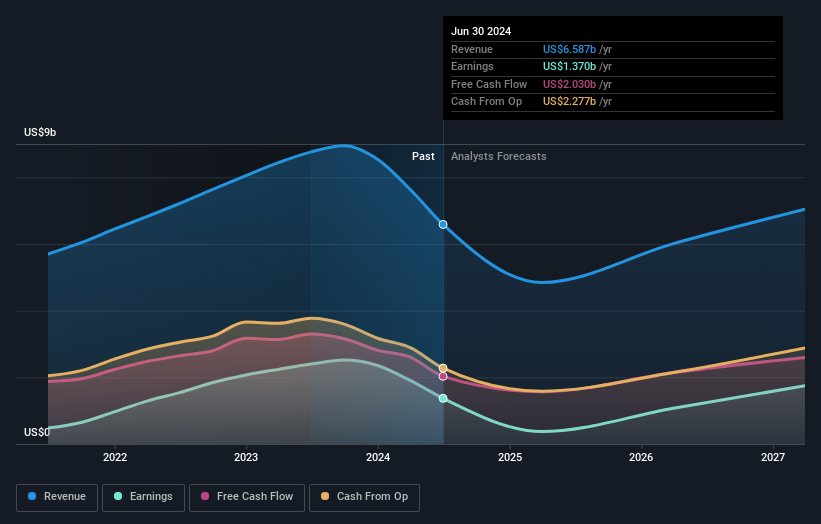
Task: Click the Past label on chart
Action: (423, 157)
